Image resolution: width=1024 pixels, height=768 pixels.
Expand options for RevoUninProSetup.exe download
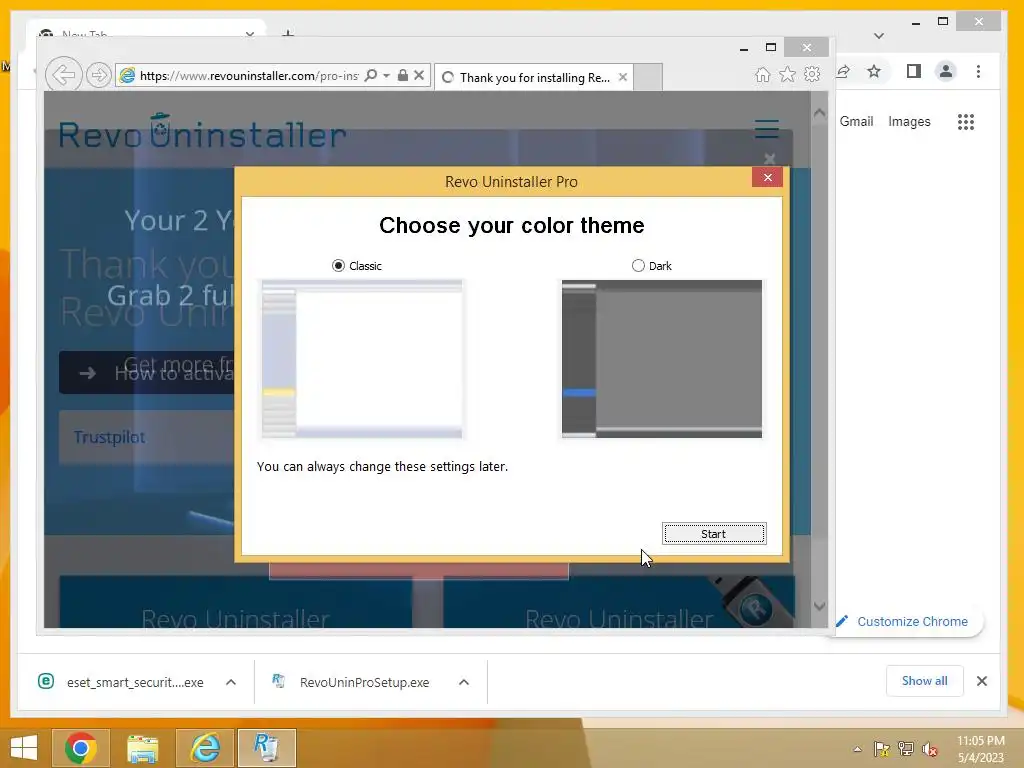coord(464,682)
